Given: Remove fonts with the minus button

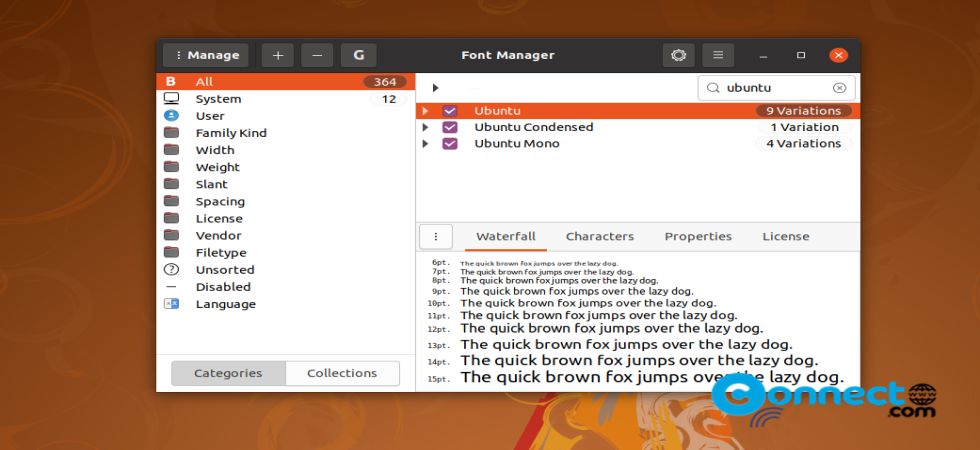Looking at the screenshot, I should pos(317,55).
